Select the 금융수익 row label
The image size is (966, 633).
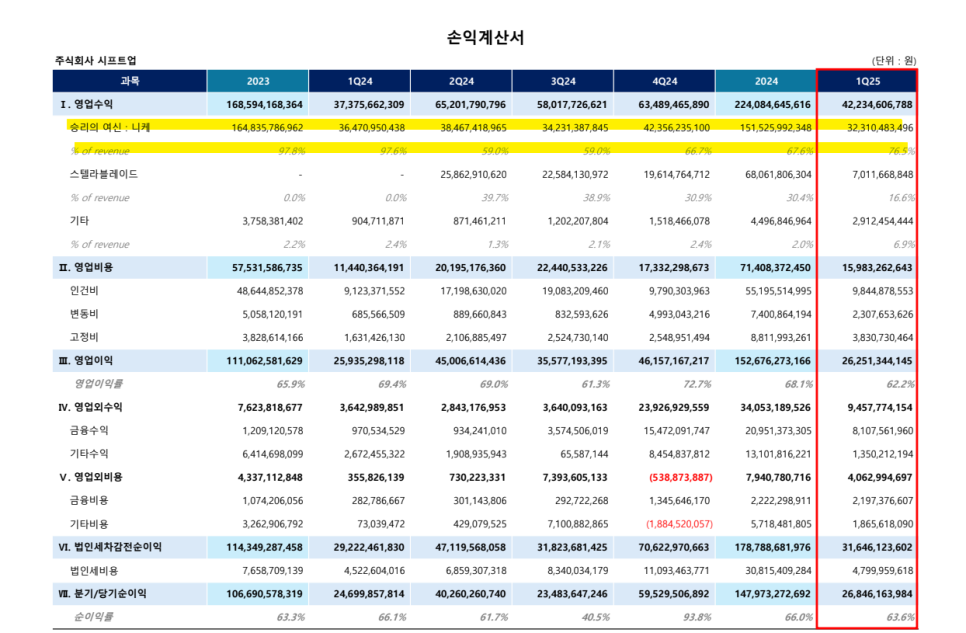tap(89, 430)
